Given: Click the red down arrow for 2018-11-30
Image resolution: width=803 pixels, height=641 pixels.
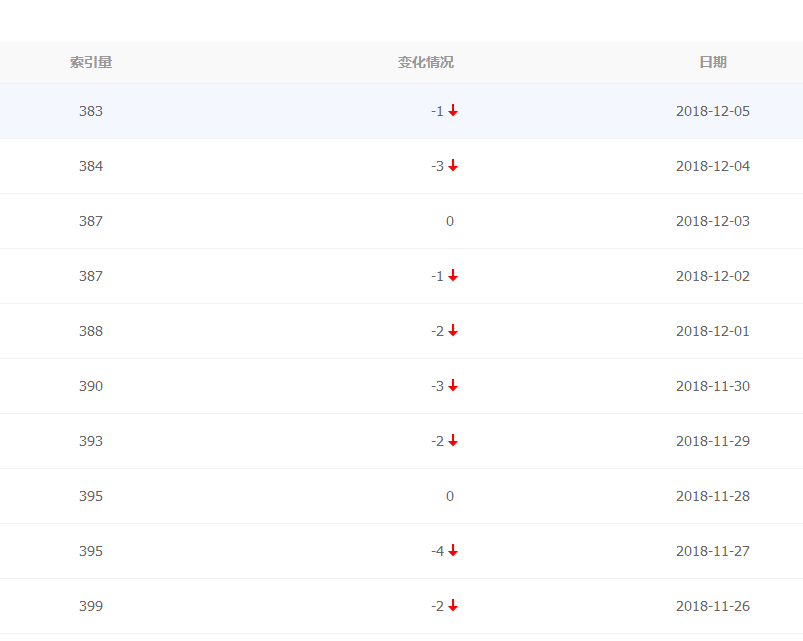Looking at the screenshot, I should coord(453,386).
